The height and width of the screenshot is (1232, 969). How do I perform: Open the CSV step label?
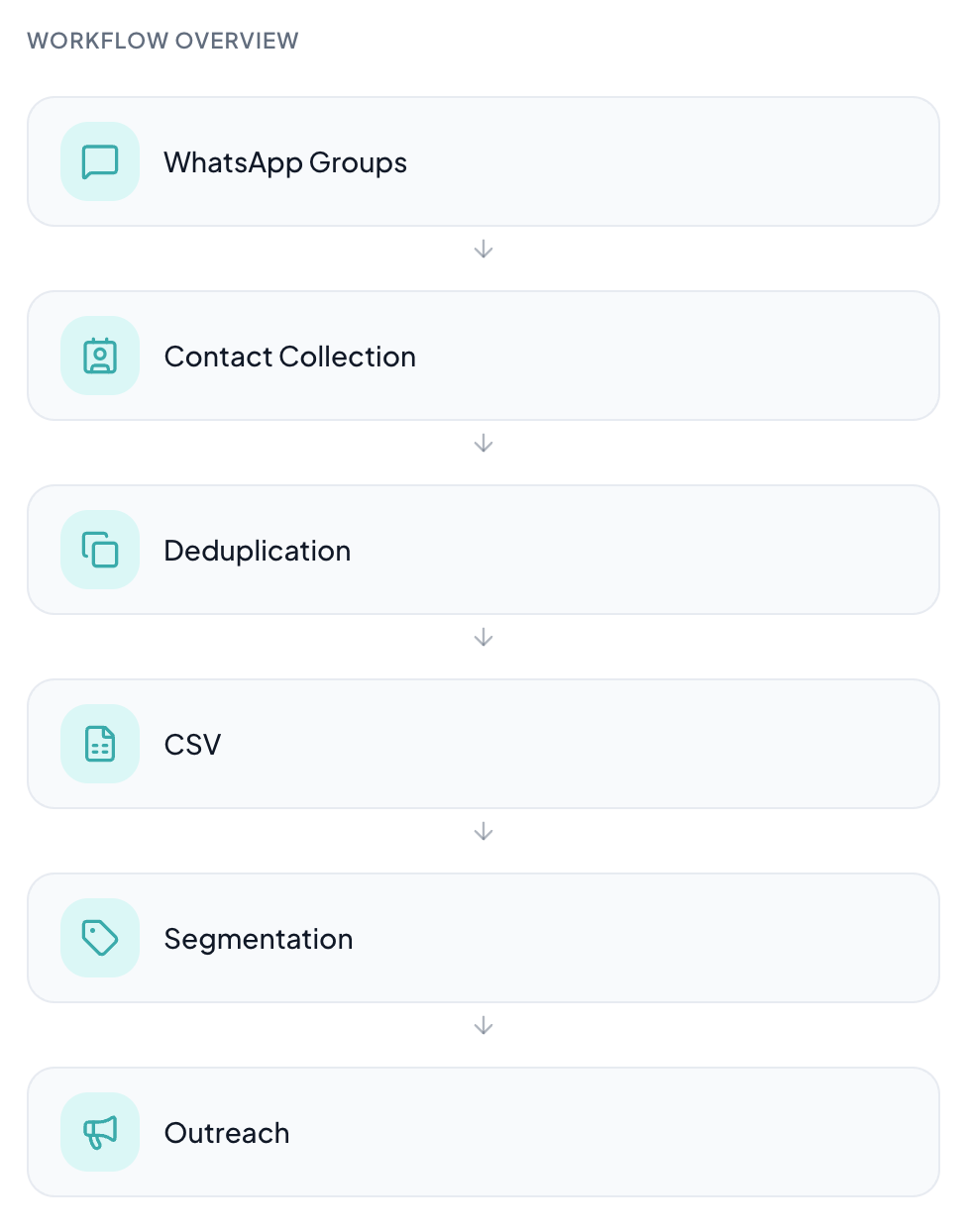tap(193, 745)
